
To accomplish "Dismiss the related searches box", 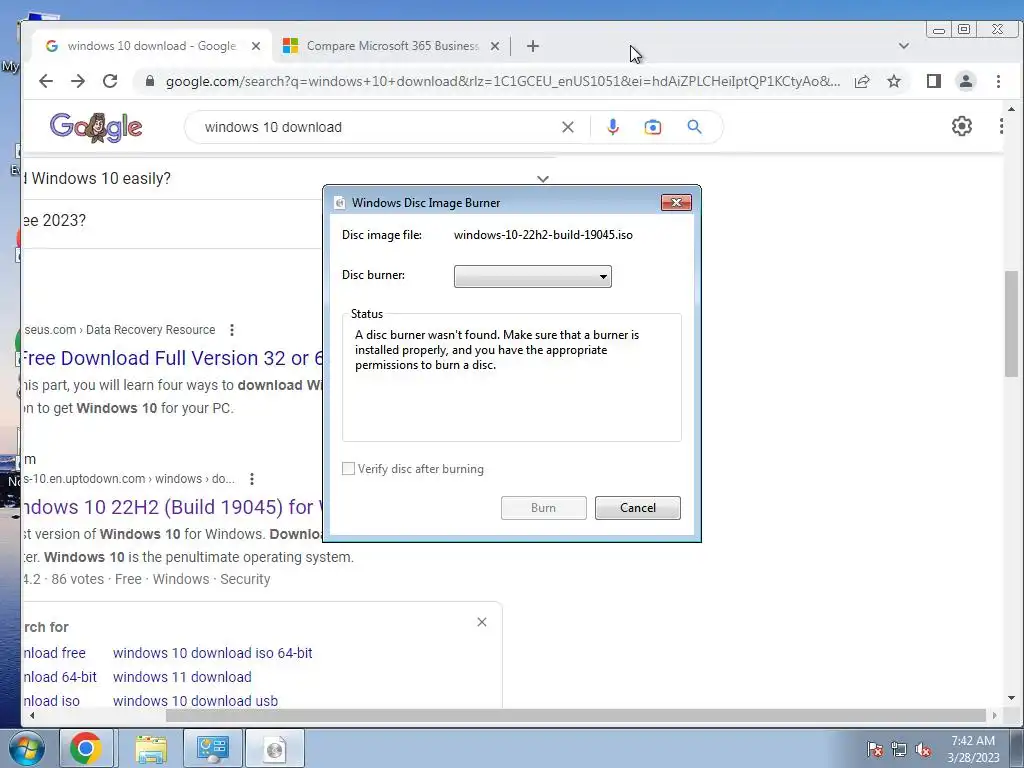I will coord(482,622).
